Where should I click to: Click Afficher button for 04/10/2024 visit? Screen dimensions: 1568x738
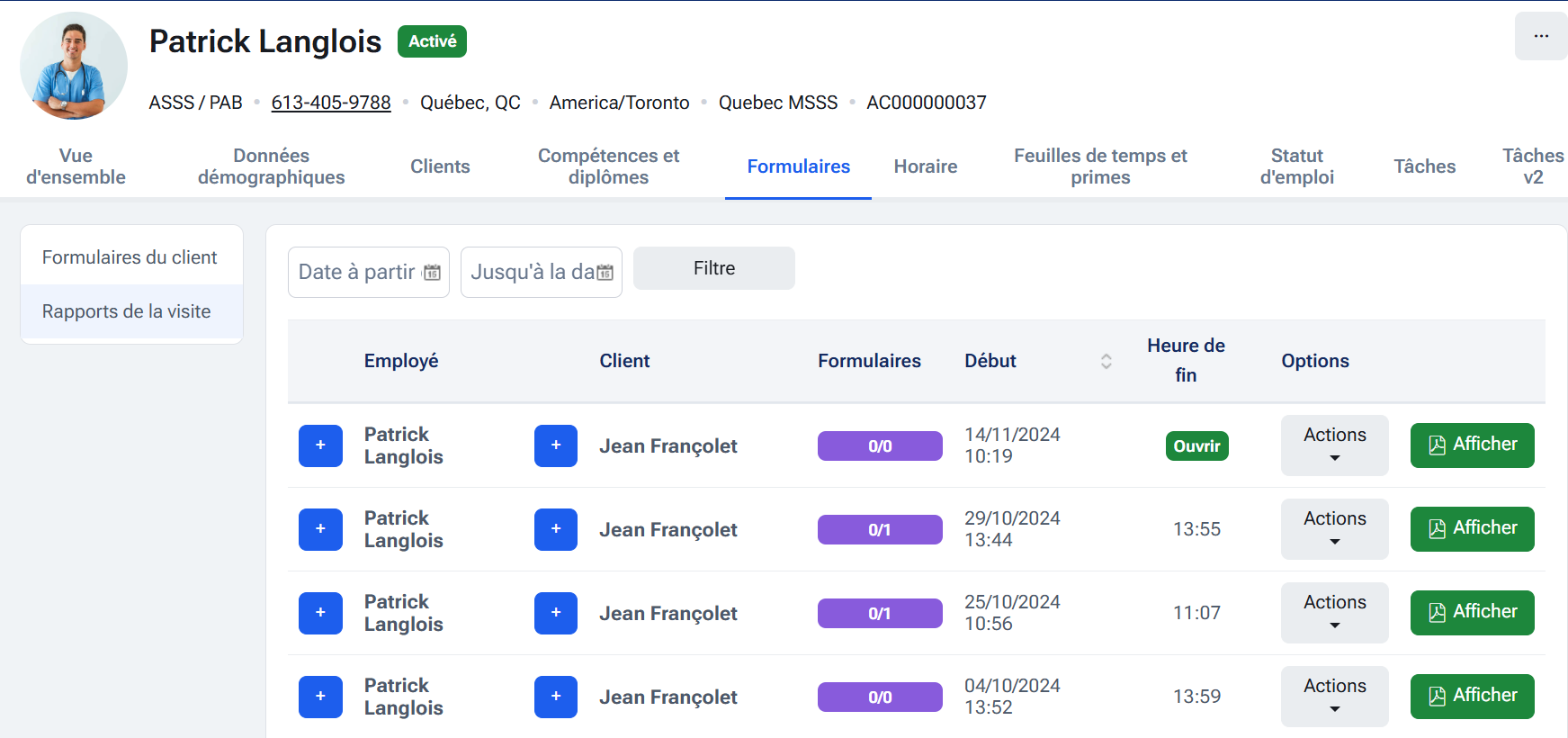[1472, 697]
